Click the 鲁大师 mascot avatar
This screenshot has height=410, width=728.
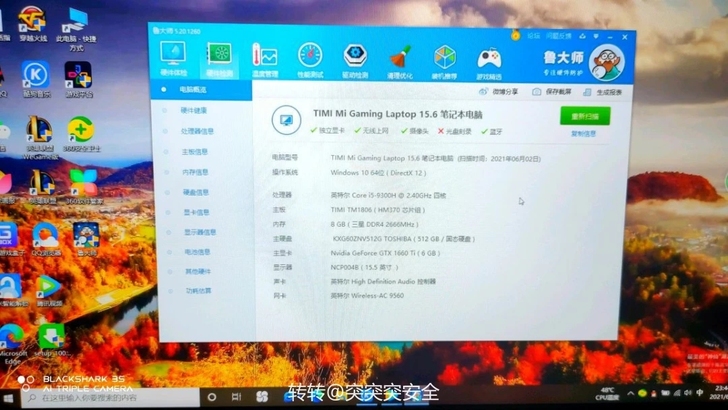(606, 63)
